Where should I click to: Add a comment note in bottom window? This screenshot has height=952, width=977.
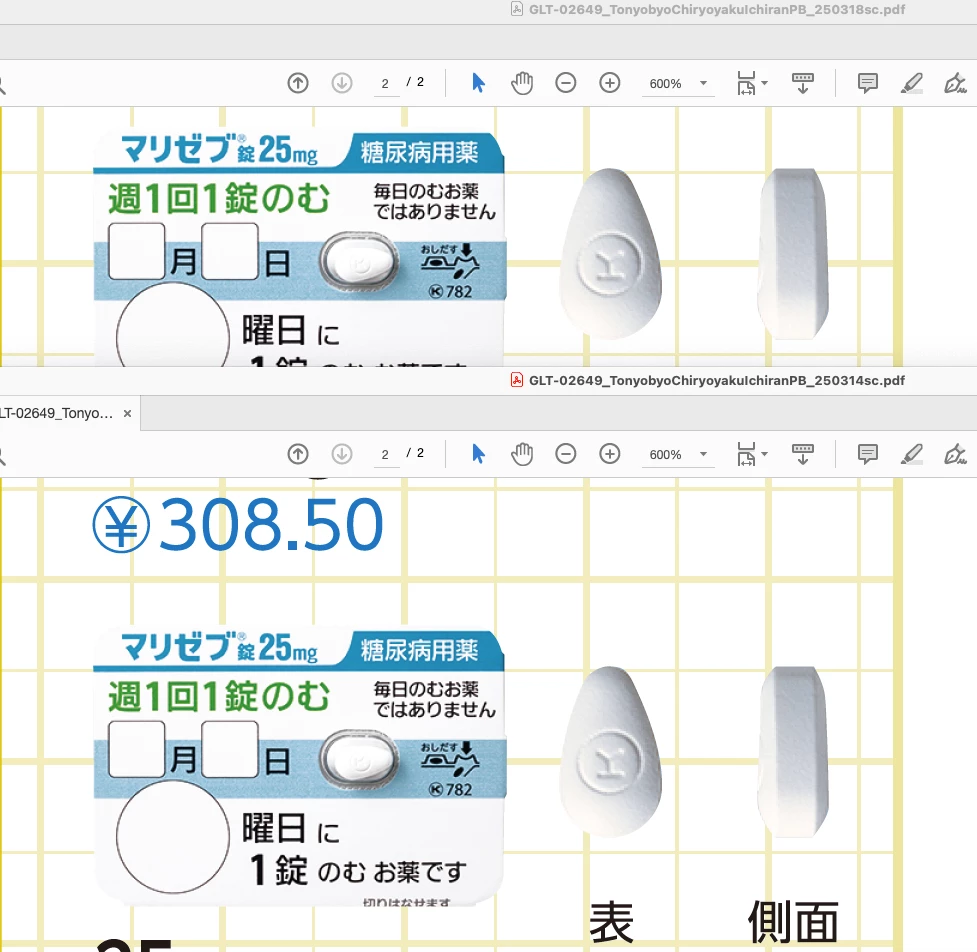coord(867,454)
